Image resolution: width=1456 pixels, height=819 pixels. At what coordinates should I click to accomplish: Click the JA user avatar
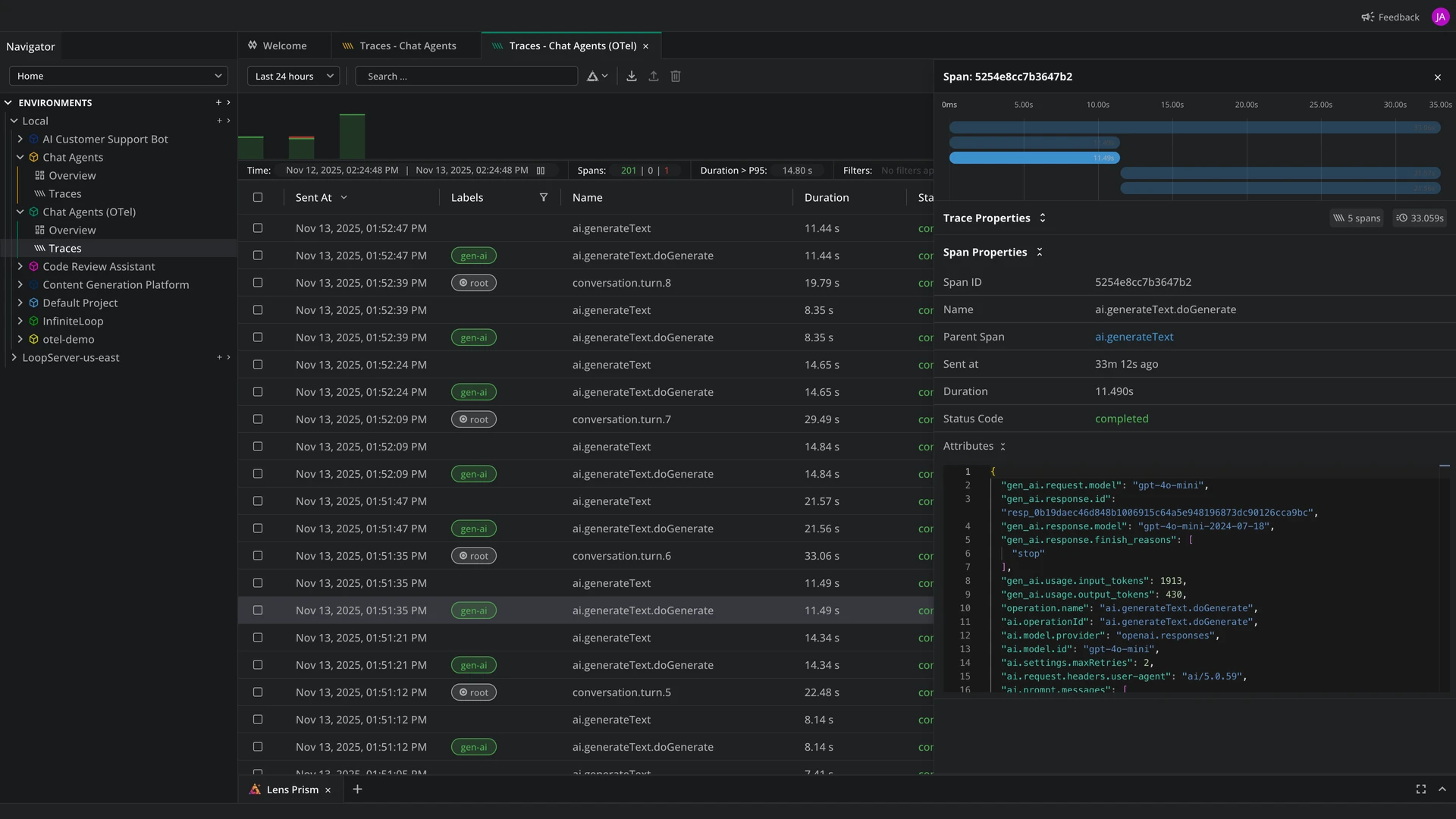click(x=1440, y=16)
